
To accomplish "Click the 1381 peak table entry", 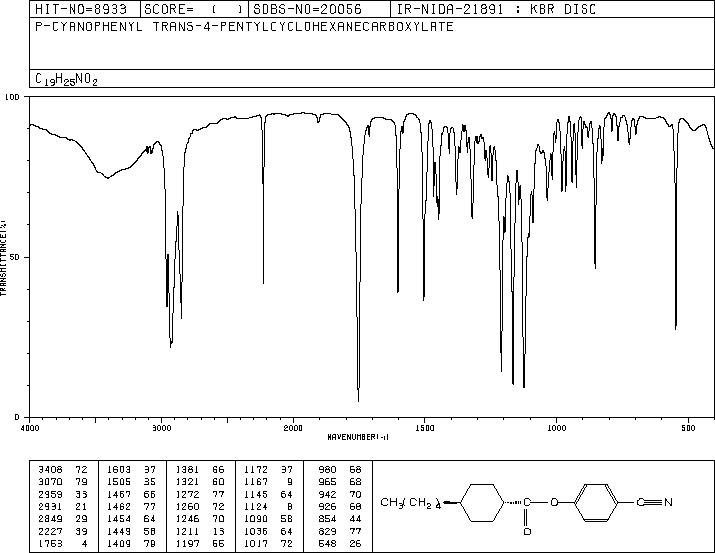I will point(200,470).
